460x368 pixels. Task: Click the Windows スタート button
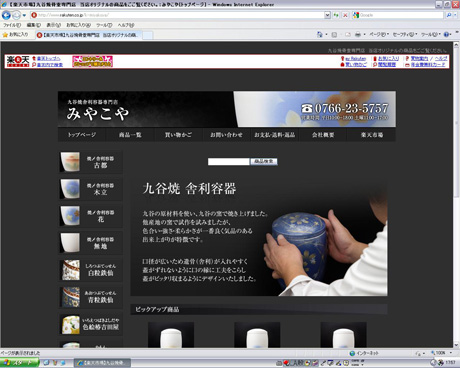coord(19,363)
